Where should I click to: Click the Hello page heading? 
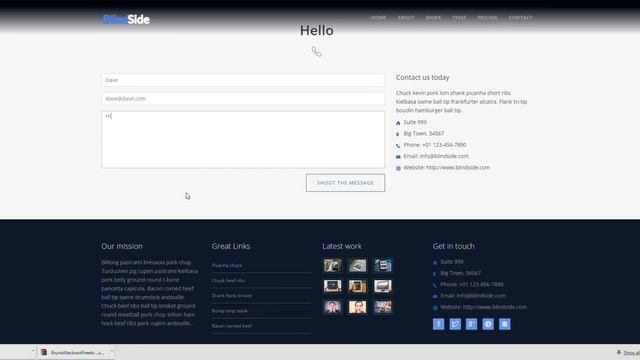click(x=317, y=31)
